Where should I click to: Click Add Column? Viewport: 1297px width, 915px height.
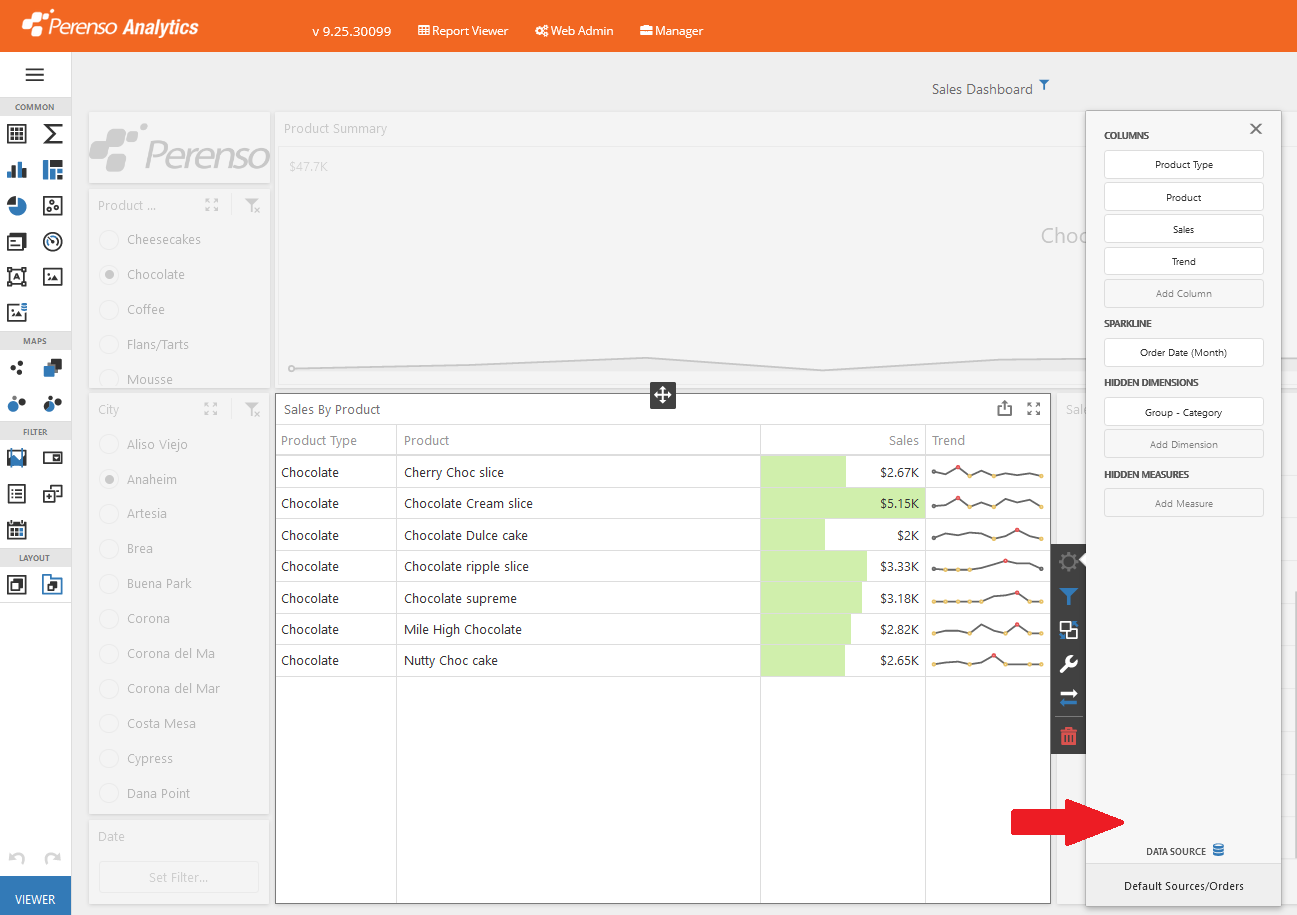[1184, 293]
